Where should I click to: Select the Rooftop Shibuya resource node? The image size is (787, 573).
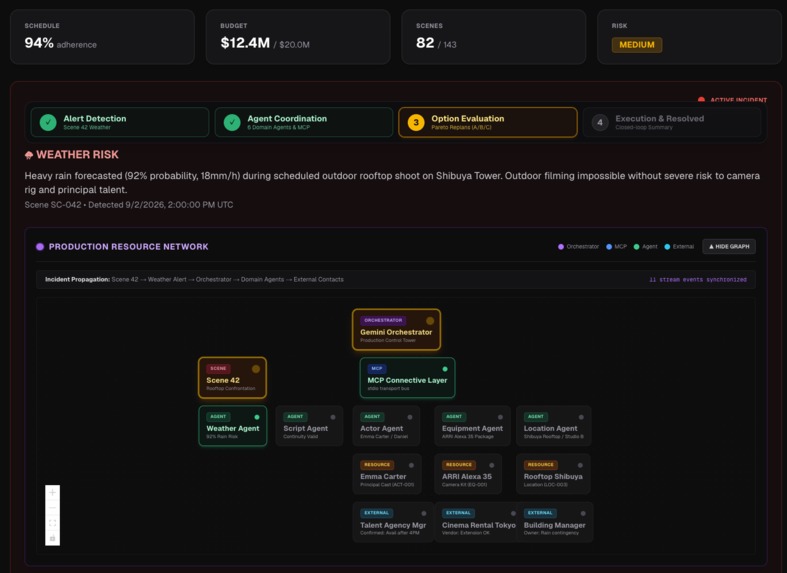click(x=553, y=474)
